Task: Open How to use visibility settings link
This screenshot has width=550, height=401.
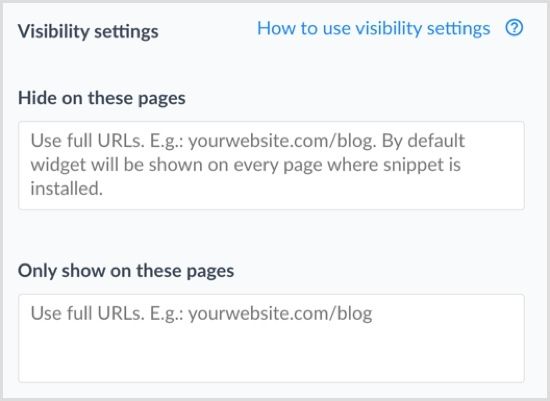Action: 374,29
